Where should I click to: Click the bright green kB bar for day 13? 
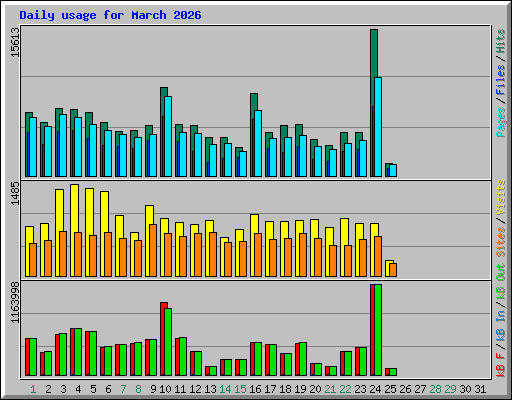[213, 371]
